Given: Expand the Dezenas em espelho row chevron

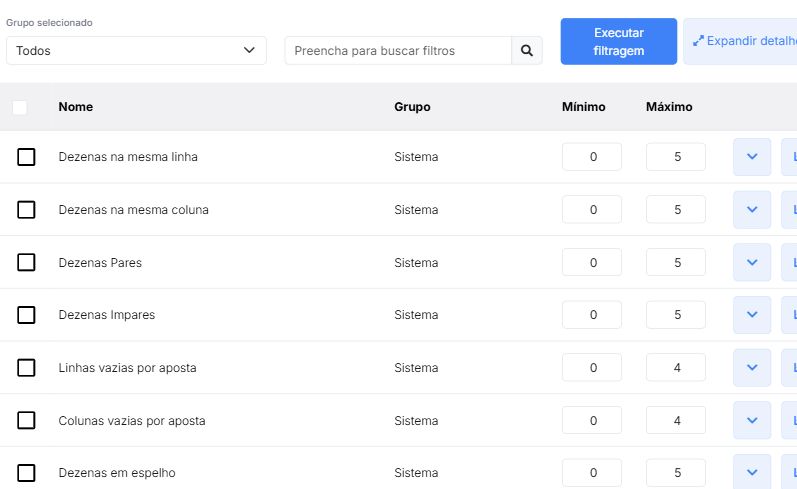Looking at the screenshot, I should pos(752,473).
